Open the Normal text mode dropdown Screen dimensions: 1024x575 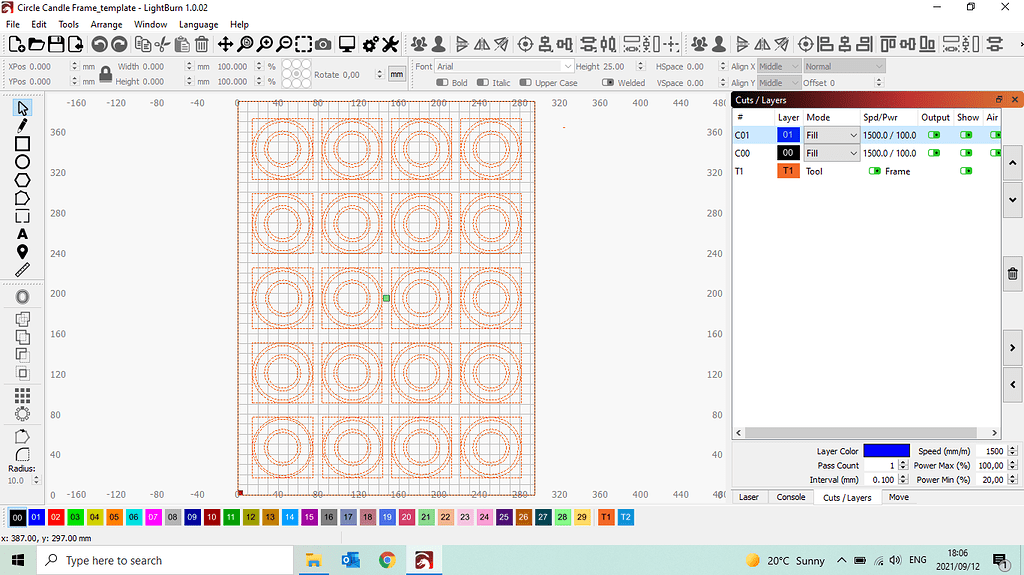click(x=844, y=67)
